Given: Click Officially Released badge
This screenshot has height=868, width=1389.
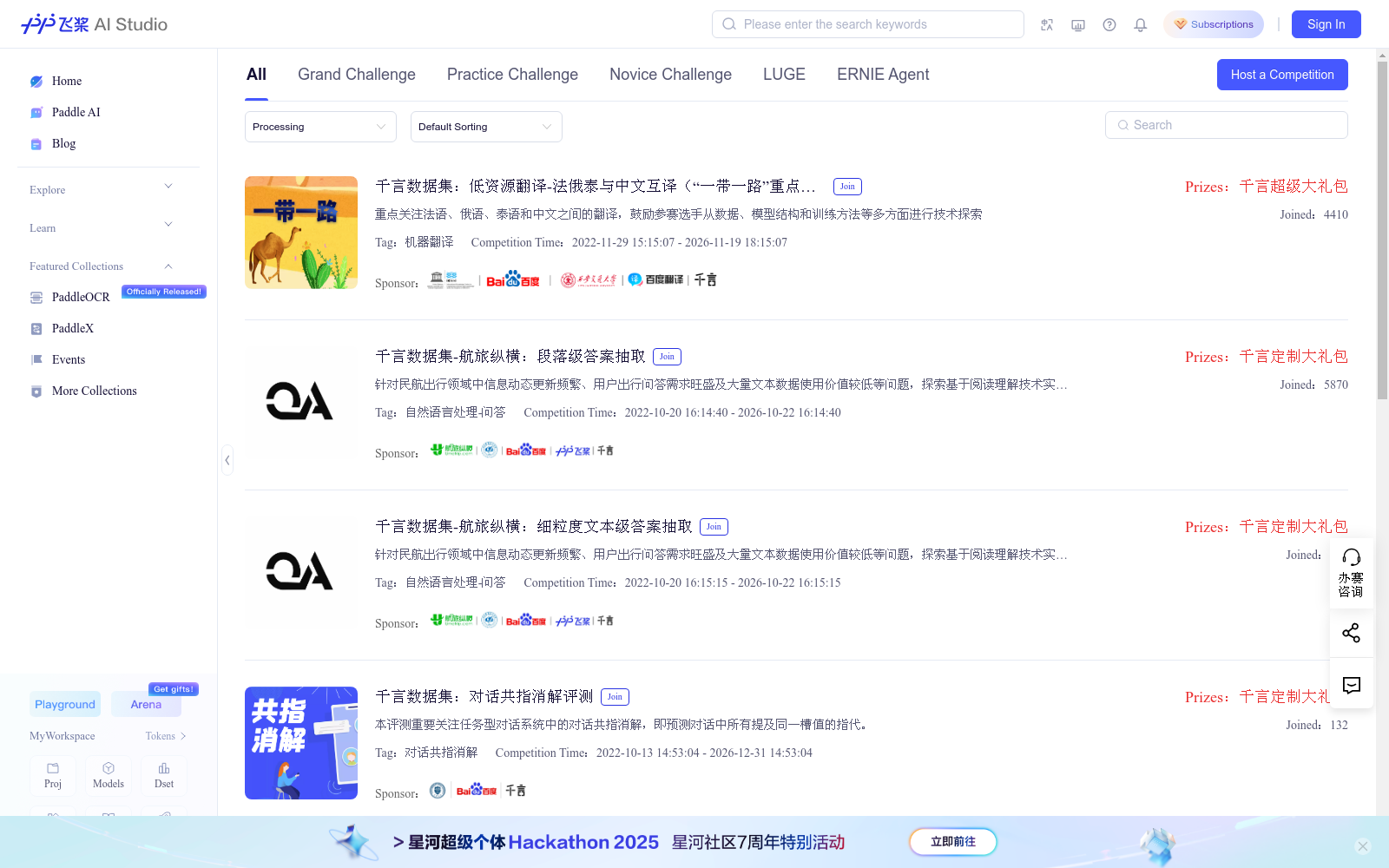Looking at the screenshot, I should [164, 292].
